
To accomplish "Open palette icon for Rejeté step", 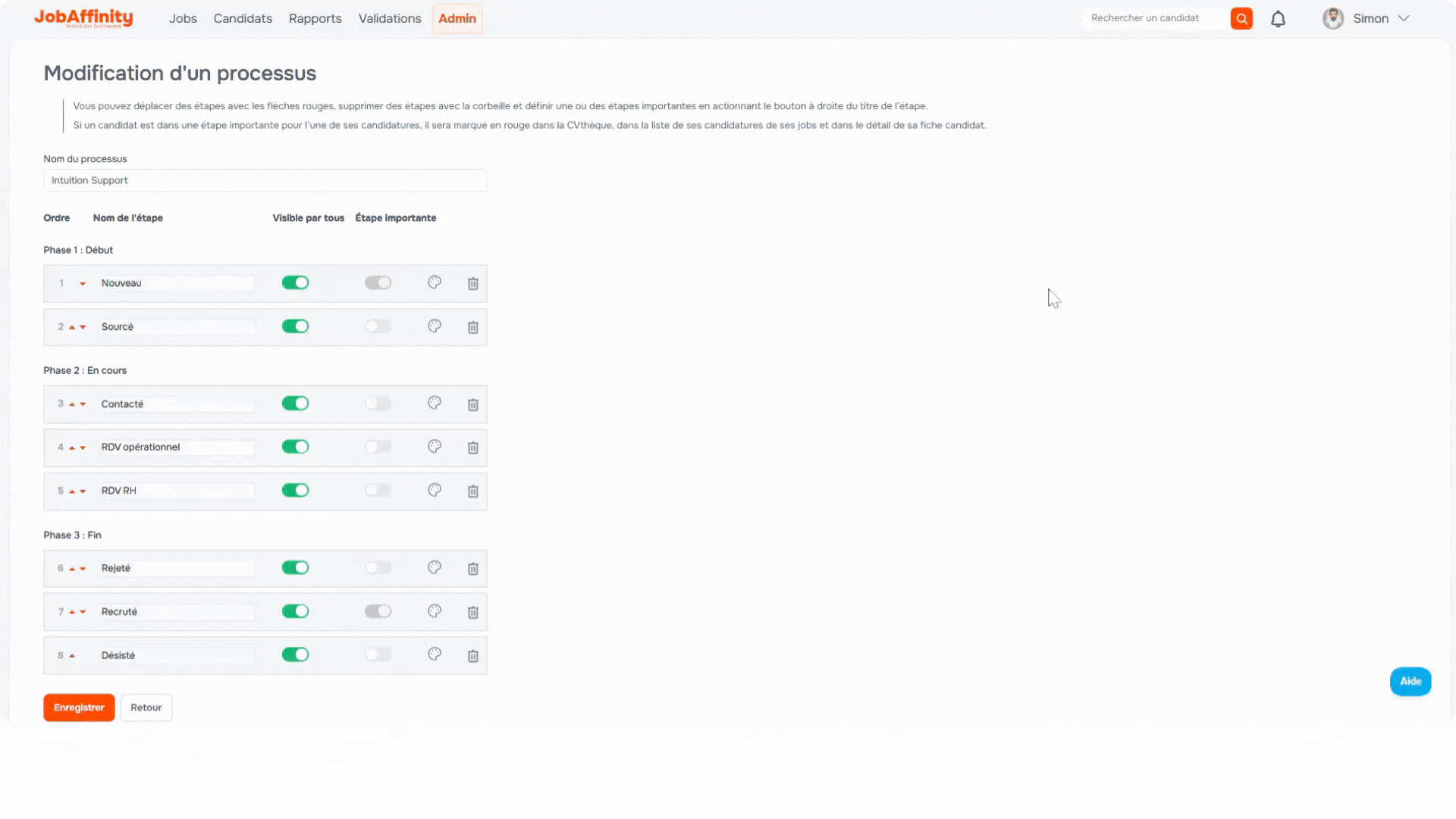I will coord(435,568).
